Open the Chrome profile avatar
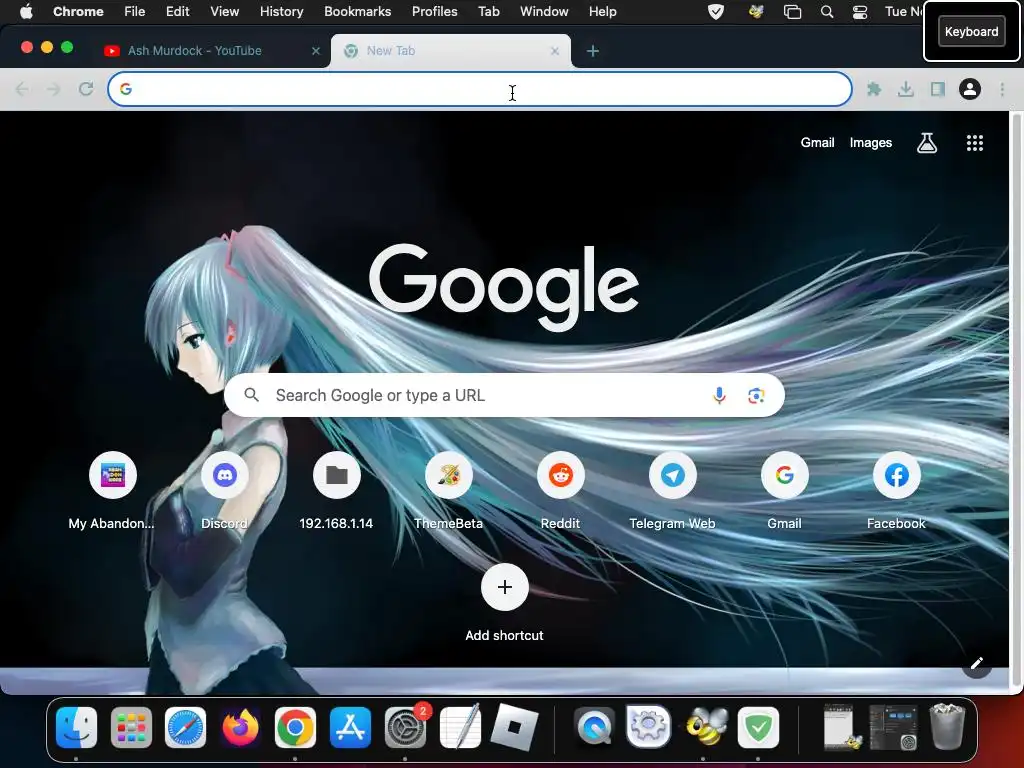The image size is (1024, 768). pos(970,89)
